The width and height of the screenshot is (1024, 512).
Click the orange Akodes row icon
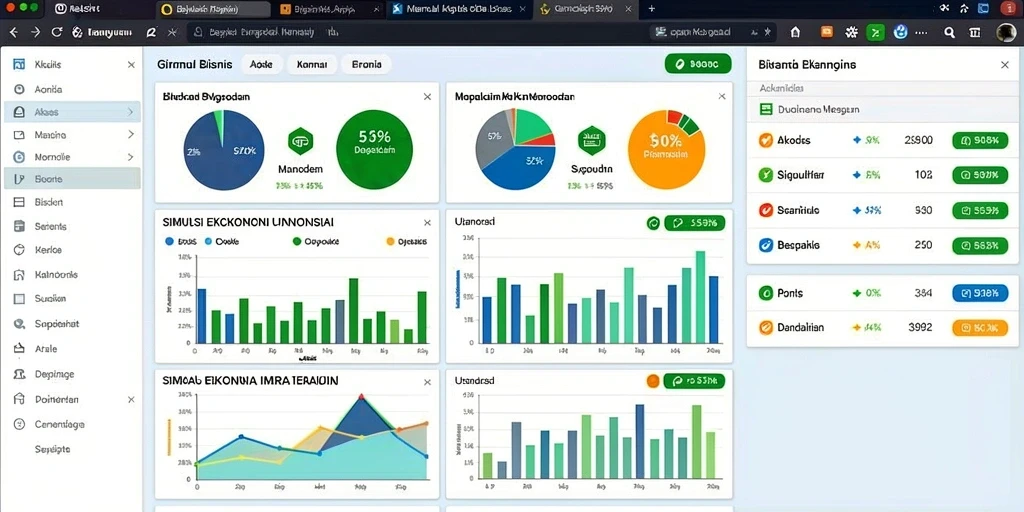tap(766, 140)
